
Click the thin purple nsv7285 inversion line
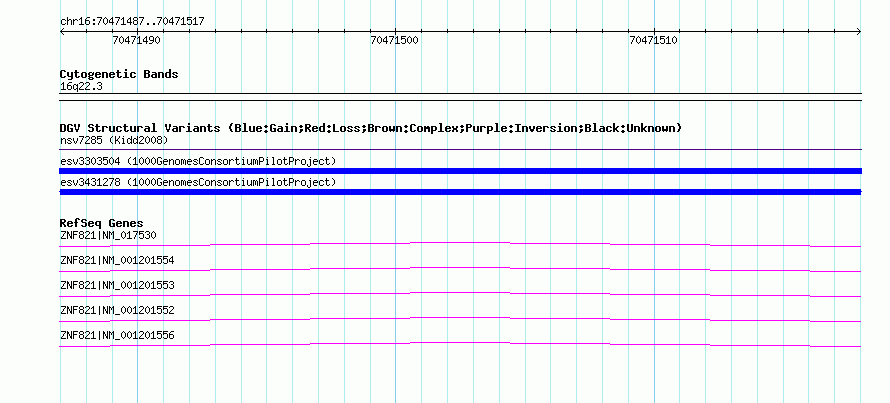tap(460, 150)
